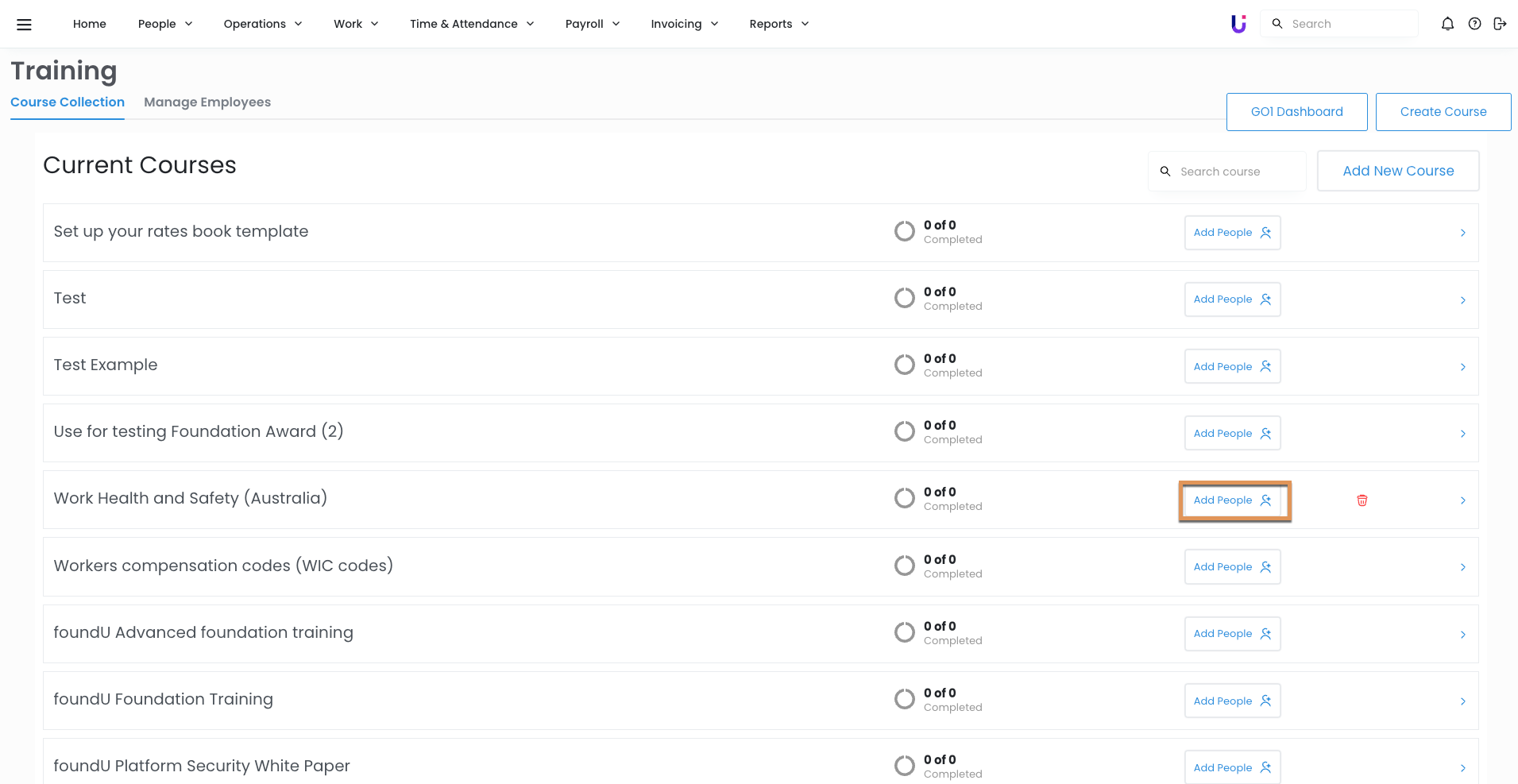Viewport: 1518px width, 784px height.
Task: Open the help question mark icon
Action: [x=1474, y=24]
